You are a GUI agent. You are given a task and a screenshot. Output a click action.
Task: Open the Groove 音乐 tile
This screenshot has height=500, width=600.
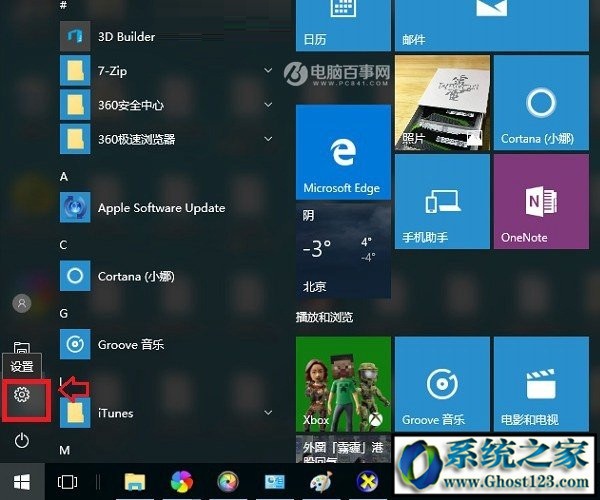coord(442,384)
